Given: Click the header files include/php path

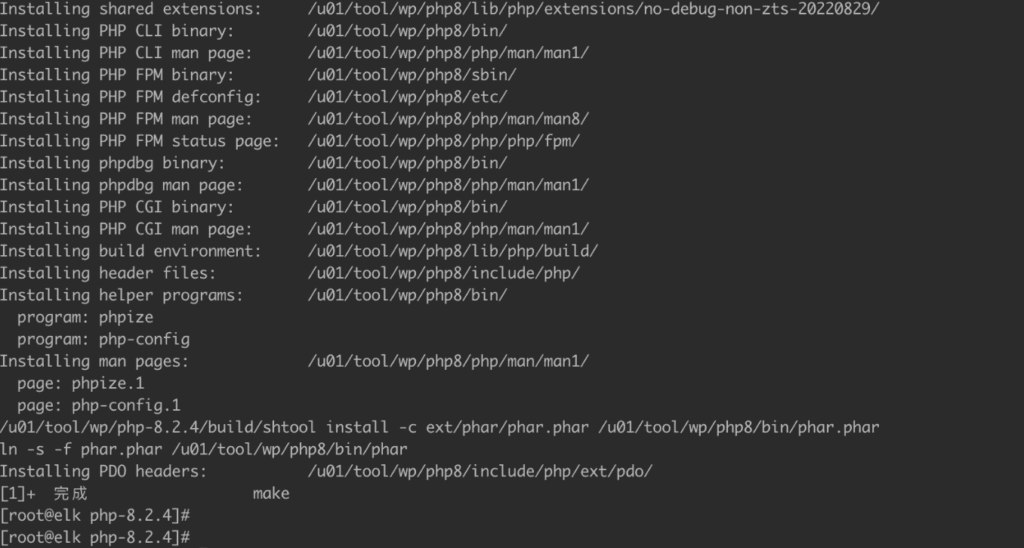Looking at the screenshot, I should click(x=444, y=274).
